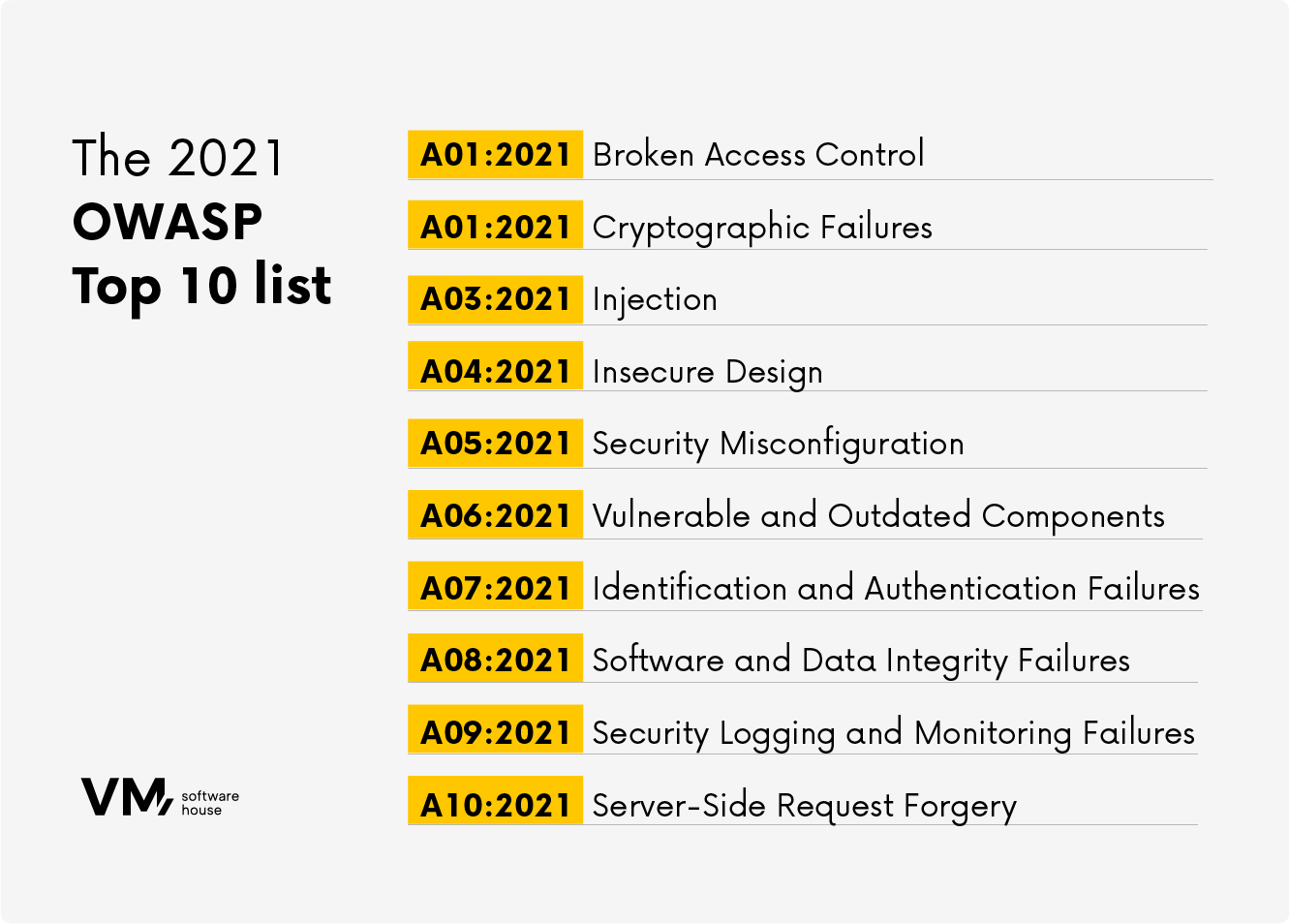This screenshot has height=924, width=1289.
Task: Select "Security Logging and Monitoring Failures"
Action: [893, 733]
